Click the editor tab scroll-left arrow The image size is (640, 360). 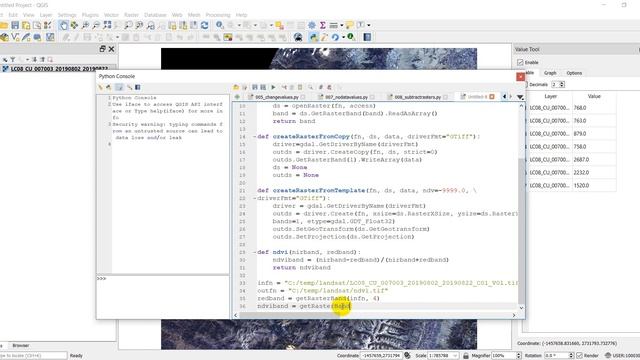(504, 97)
